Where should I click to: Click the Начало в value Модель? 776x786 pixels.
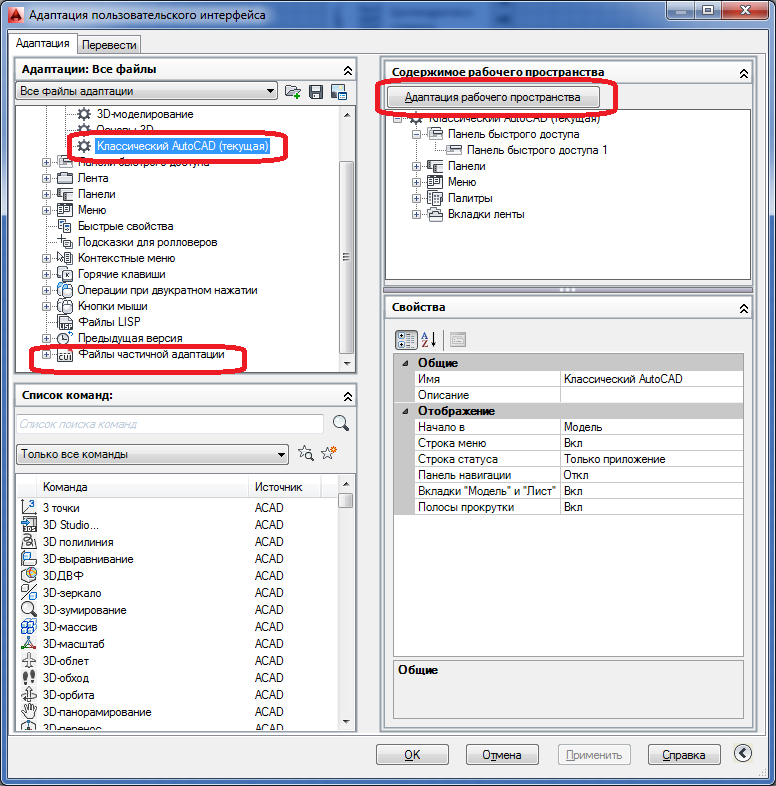coord(651,427)
